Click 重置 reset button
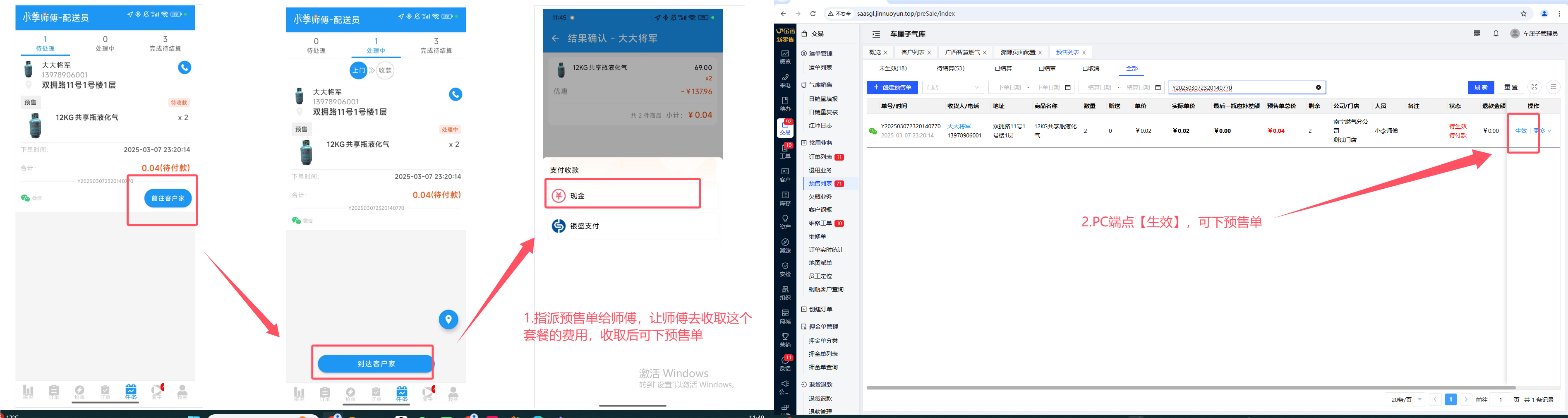 pos(1511,88)
